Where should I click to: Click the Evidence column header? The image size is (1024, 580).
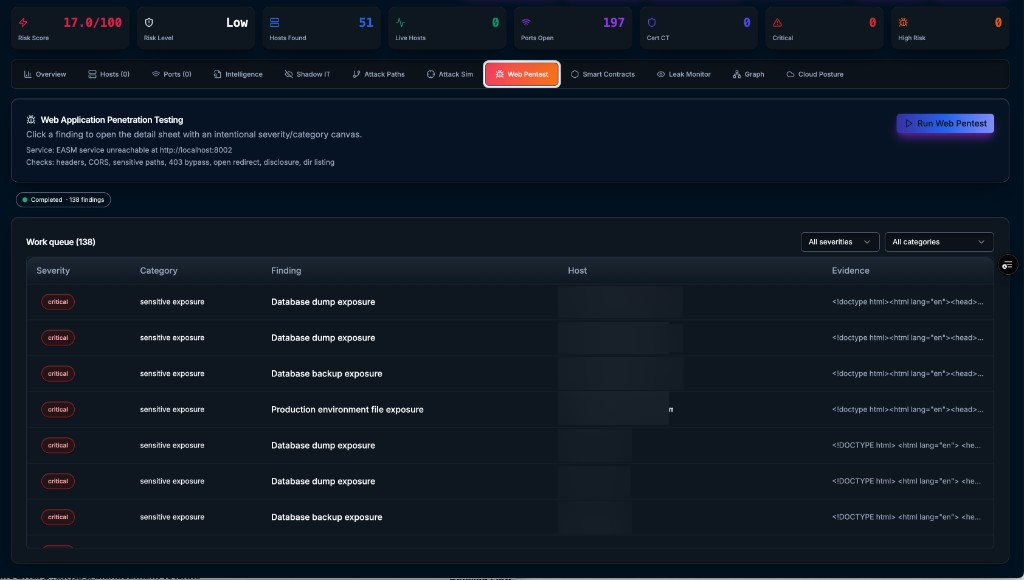[x=850, y=270]
